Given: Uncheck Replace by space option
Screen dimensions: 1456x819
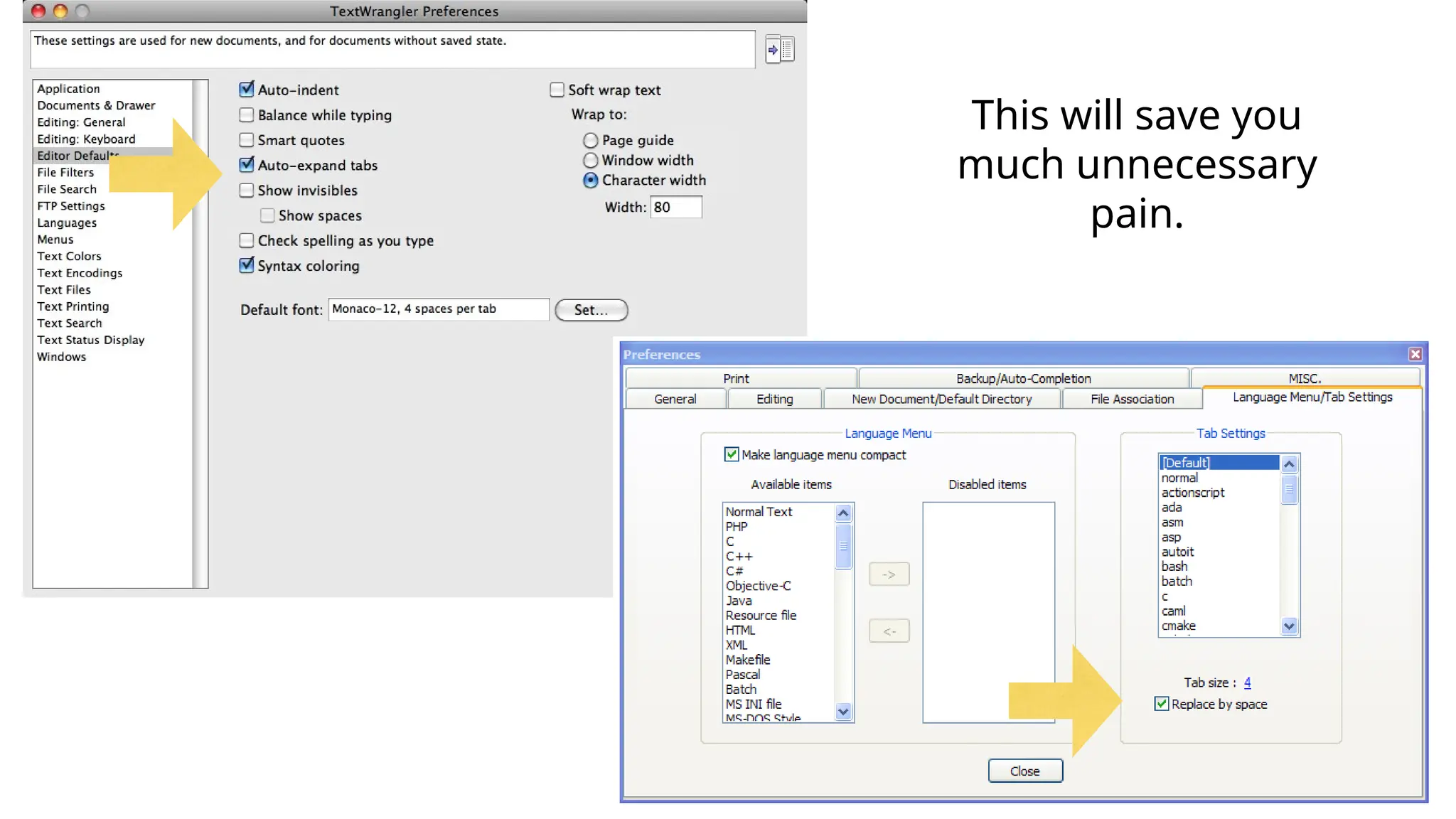Looking at the screenshot, I should (x=1162, y=704).
